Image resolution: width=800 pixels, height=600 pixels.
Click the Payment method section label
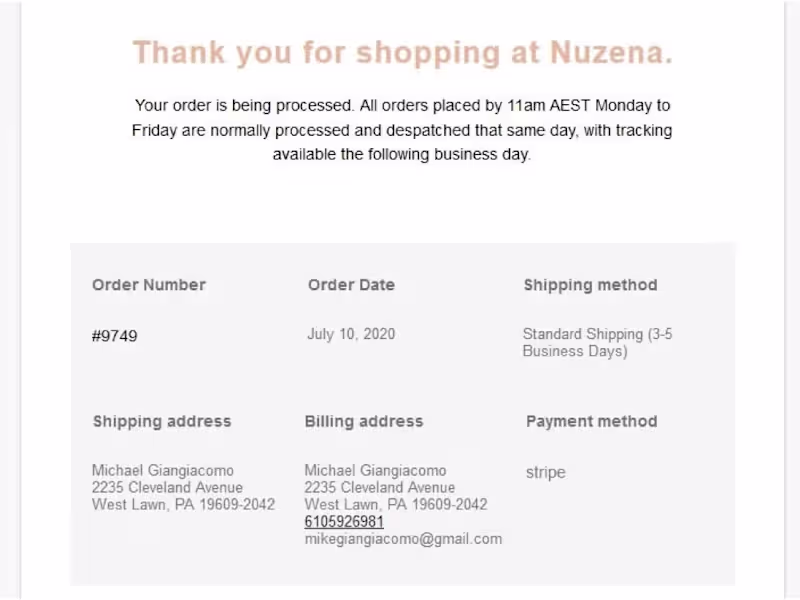tap(591, 421)
